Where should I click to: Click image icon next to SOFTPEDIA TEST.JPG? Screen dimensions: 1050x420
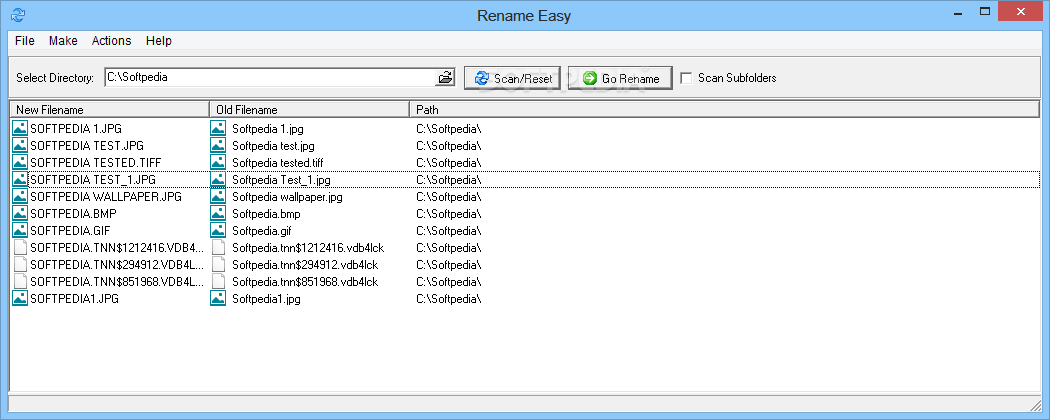[20, 145]
